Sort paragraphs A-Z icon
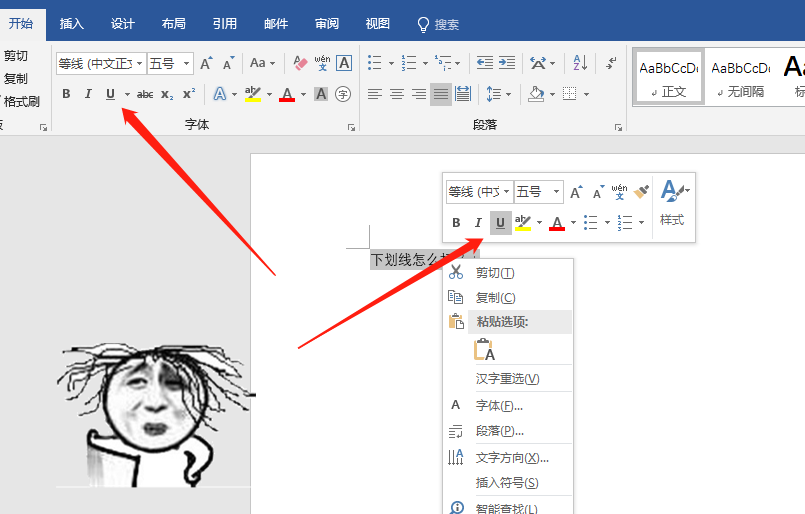This screenshot has width=805, height=514. [580, 63]
